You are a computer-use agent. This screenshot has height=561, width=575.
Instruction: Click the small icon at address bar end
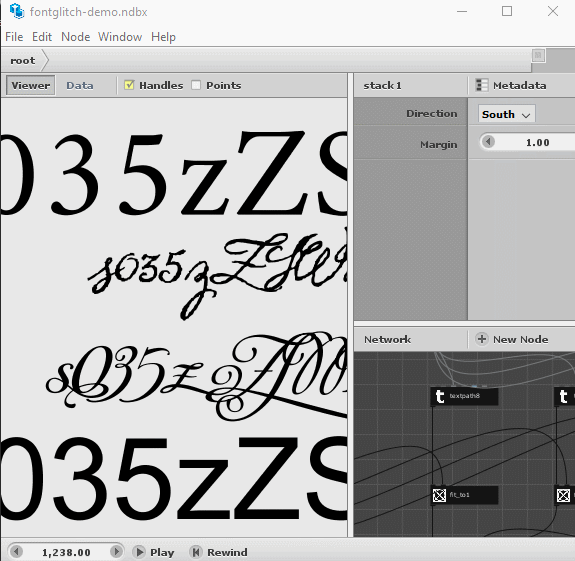coord(538,55)
